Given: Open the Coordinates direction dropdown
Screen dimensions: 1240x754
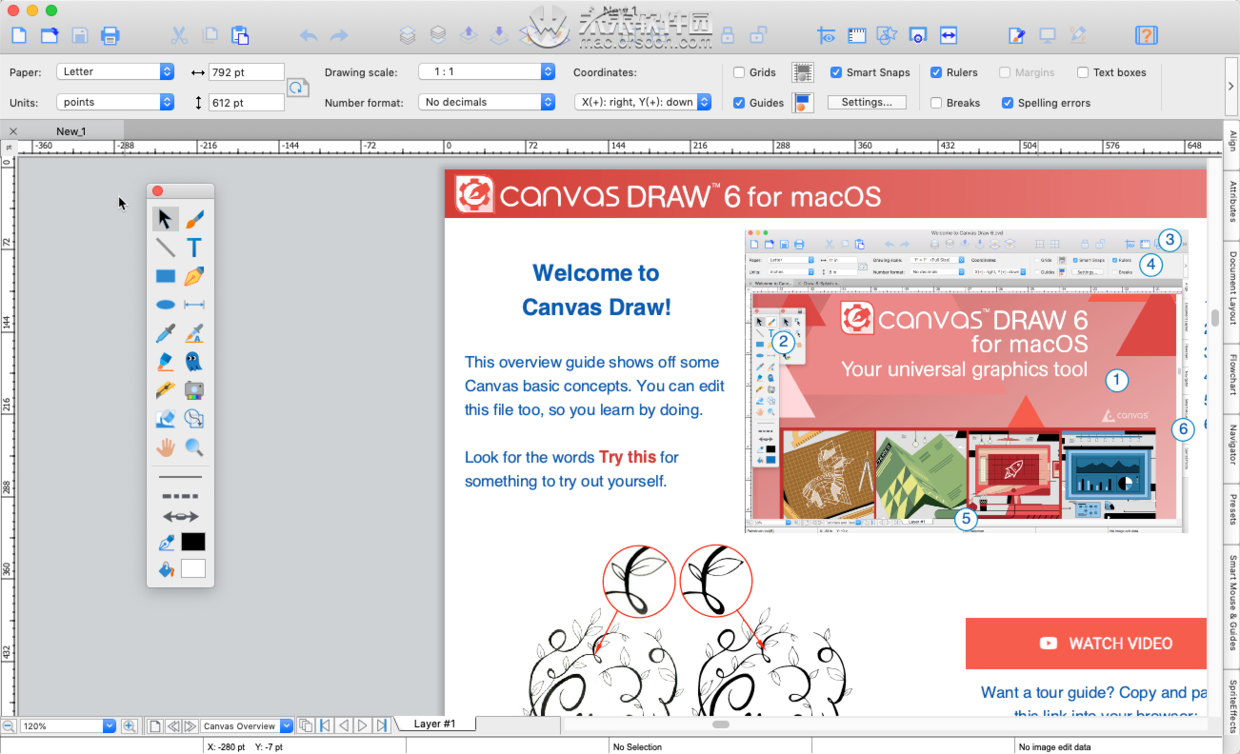Looking at the screenshot, I should tap(643, 102).
